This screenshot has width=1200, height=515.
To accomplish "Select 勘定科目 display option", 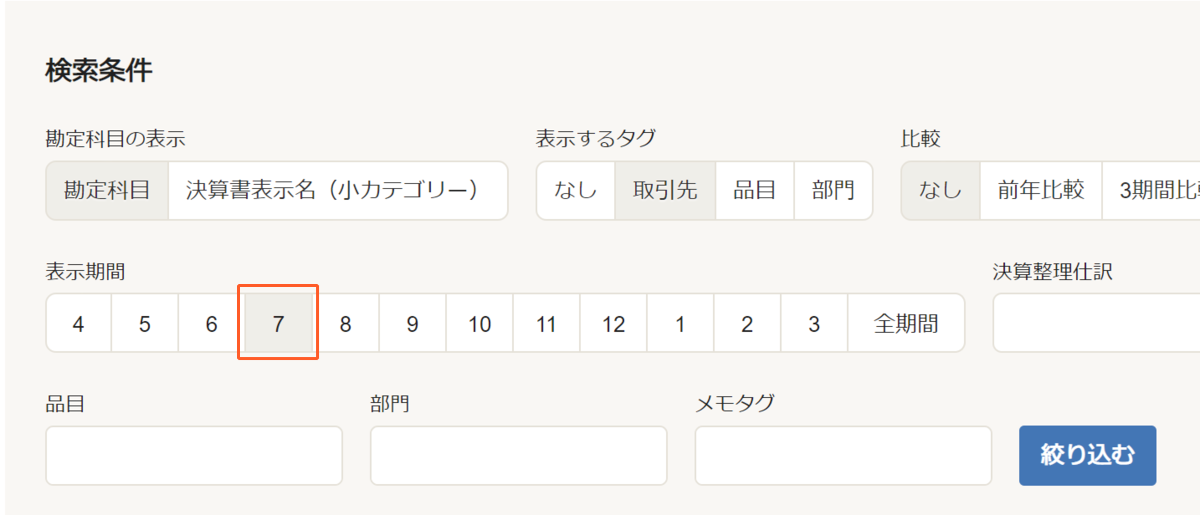I will pyautogui.click(x=107, y=190).
